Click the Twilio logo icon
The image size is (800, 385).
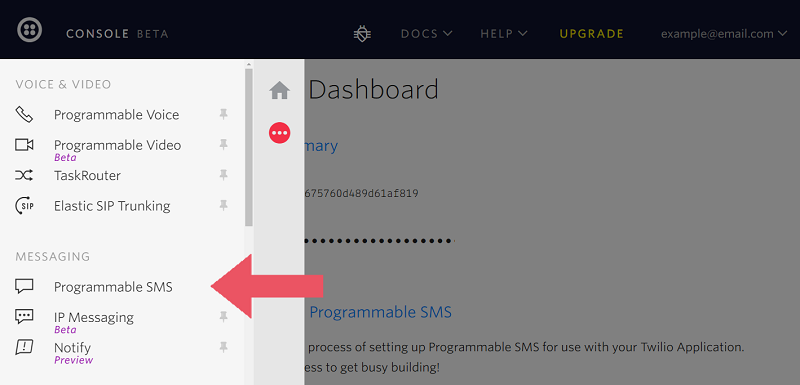click(30, 30)
